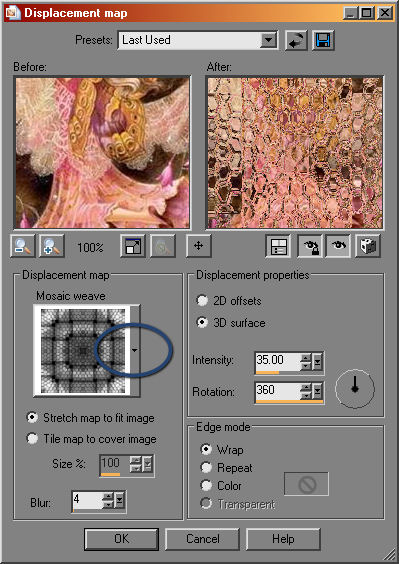Decrease Intensity with the down spinner arrow

(306, 366)
